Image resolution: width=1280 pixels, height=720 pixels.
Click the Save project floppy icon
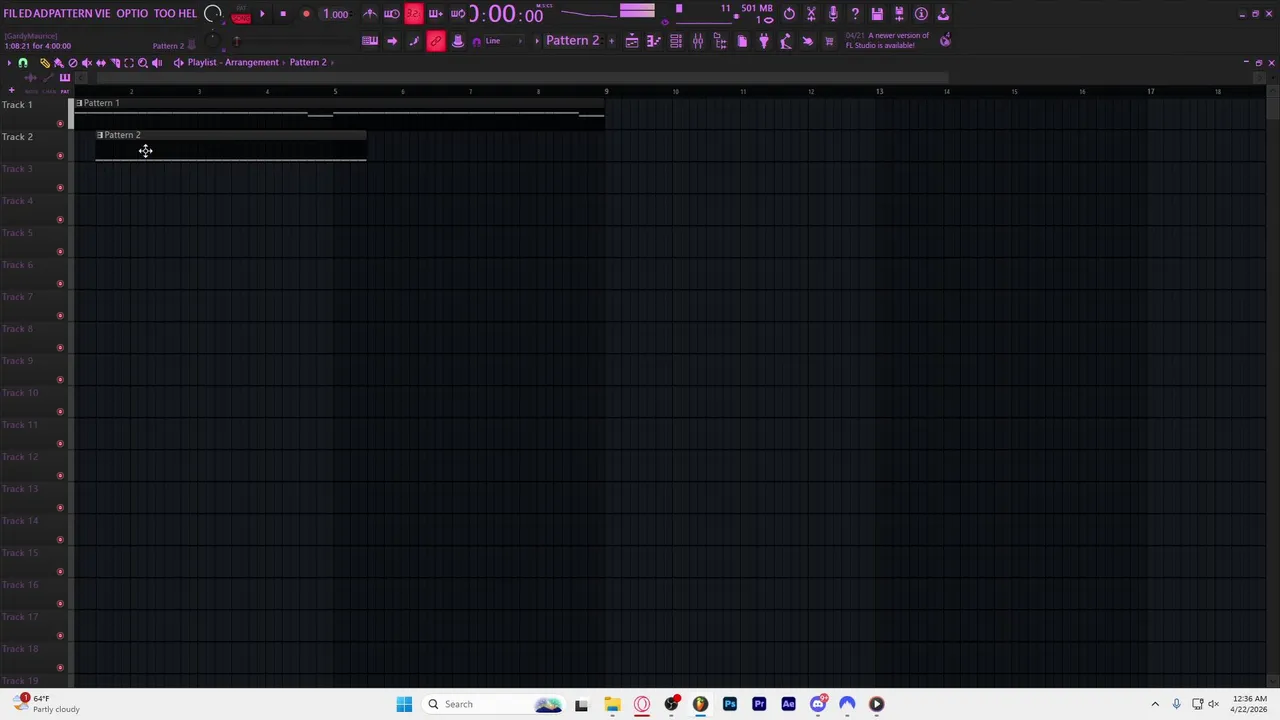pyautogui.click(x=877, y=14)
